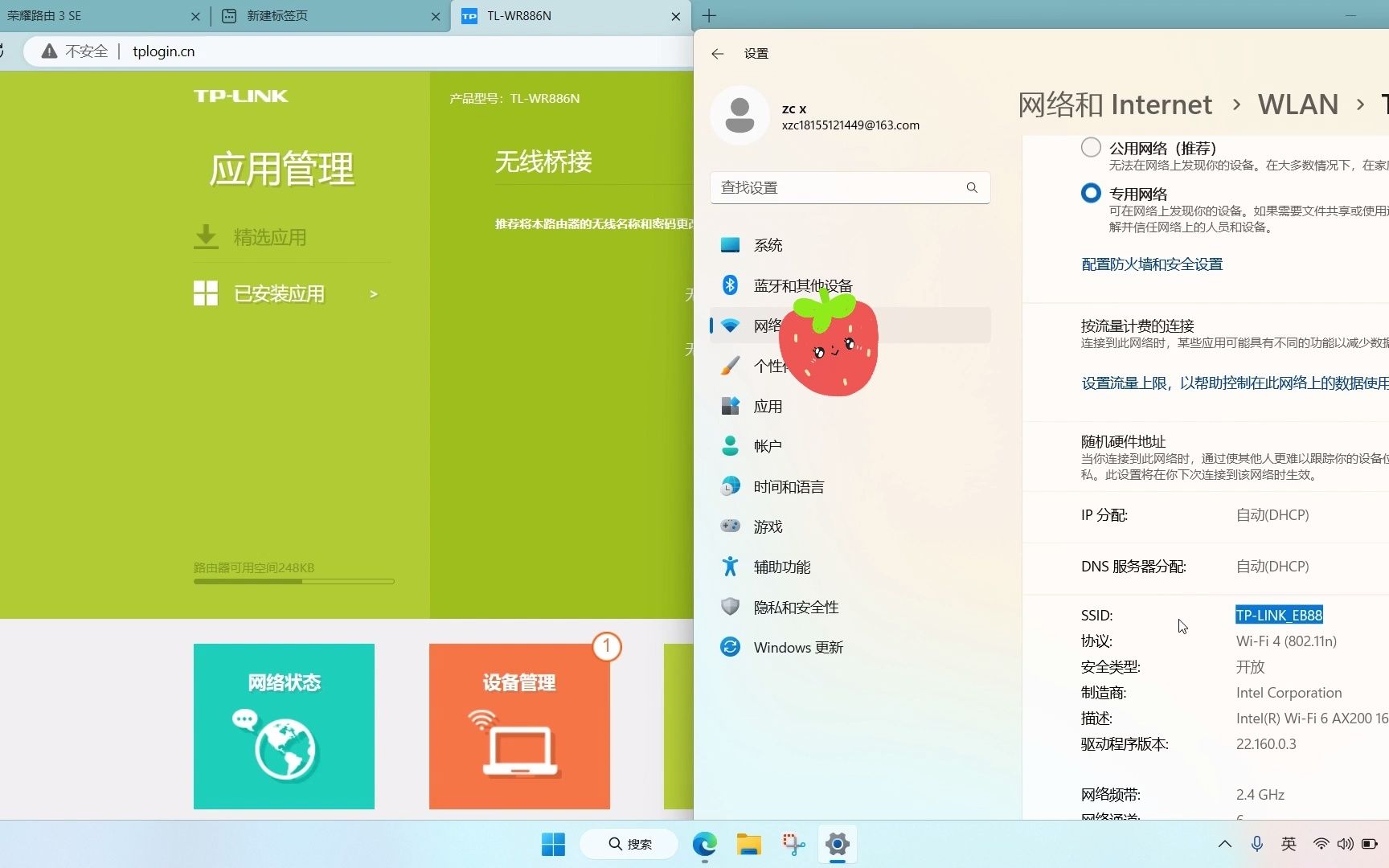
Task: Click the 协议 value Wi-Fi 4 (802.11n)
Action: (1286, 641)
